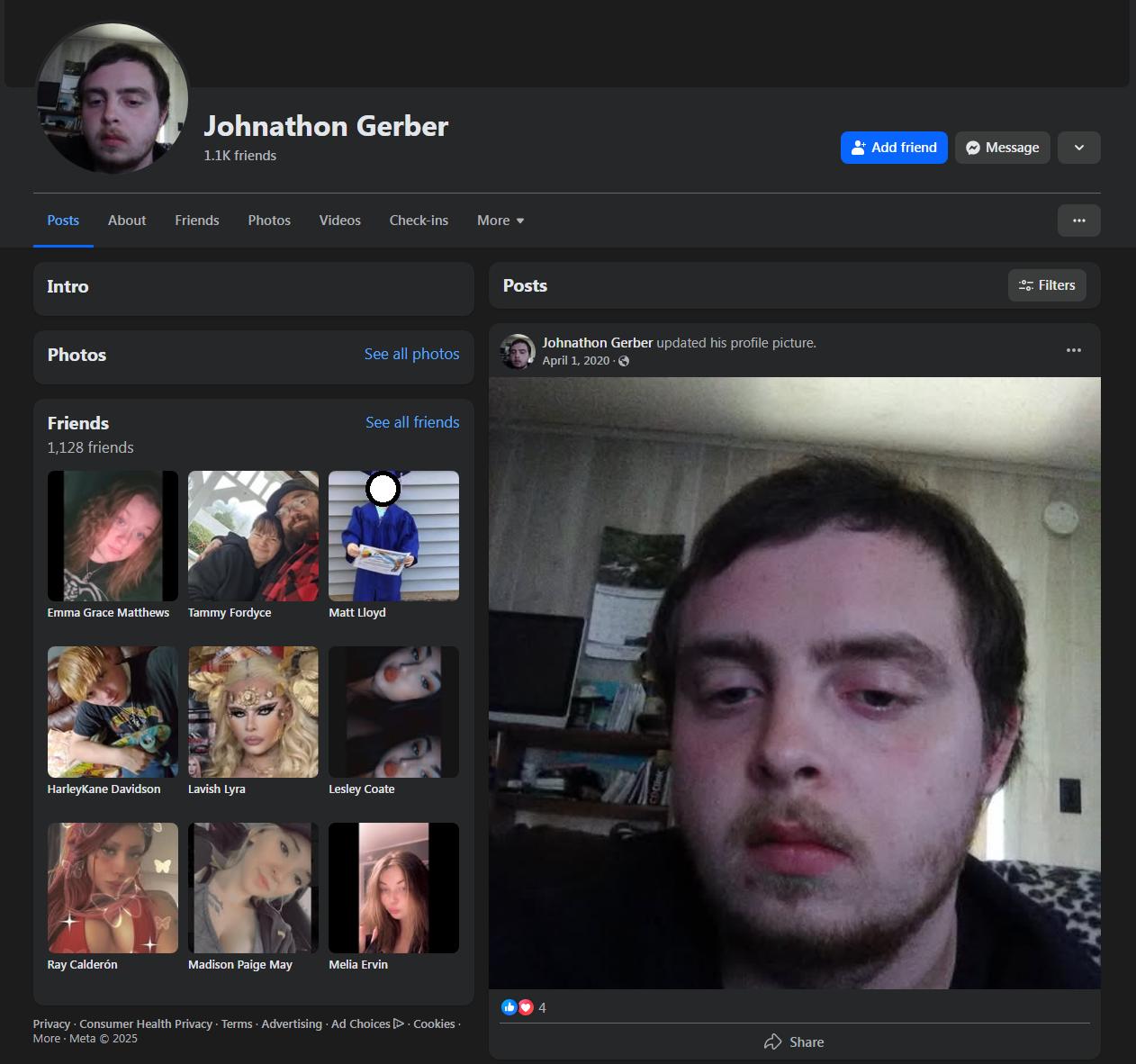Expand the More footer link
Screen dimensions: 1136x1064
47,1039
